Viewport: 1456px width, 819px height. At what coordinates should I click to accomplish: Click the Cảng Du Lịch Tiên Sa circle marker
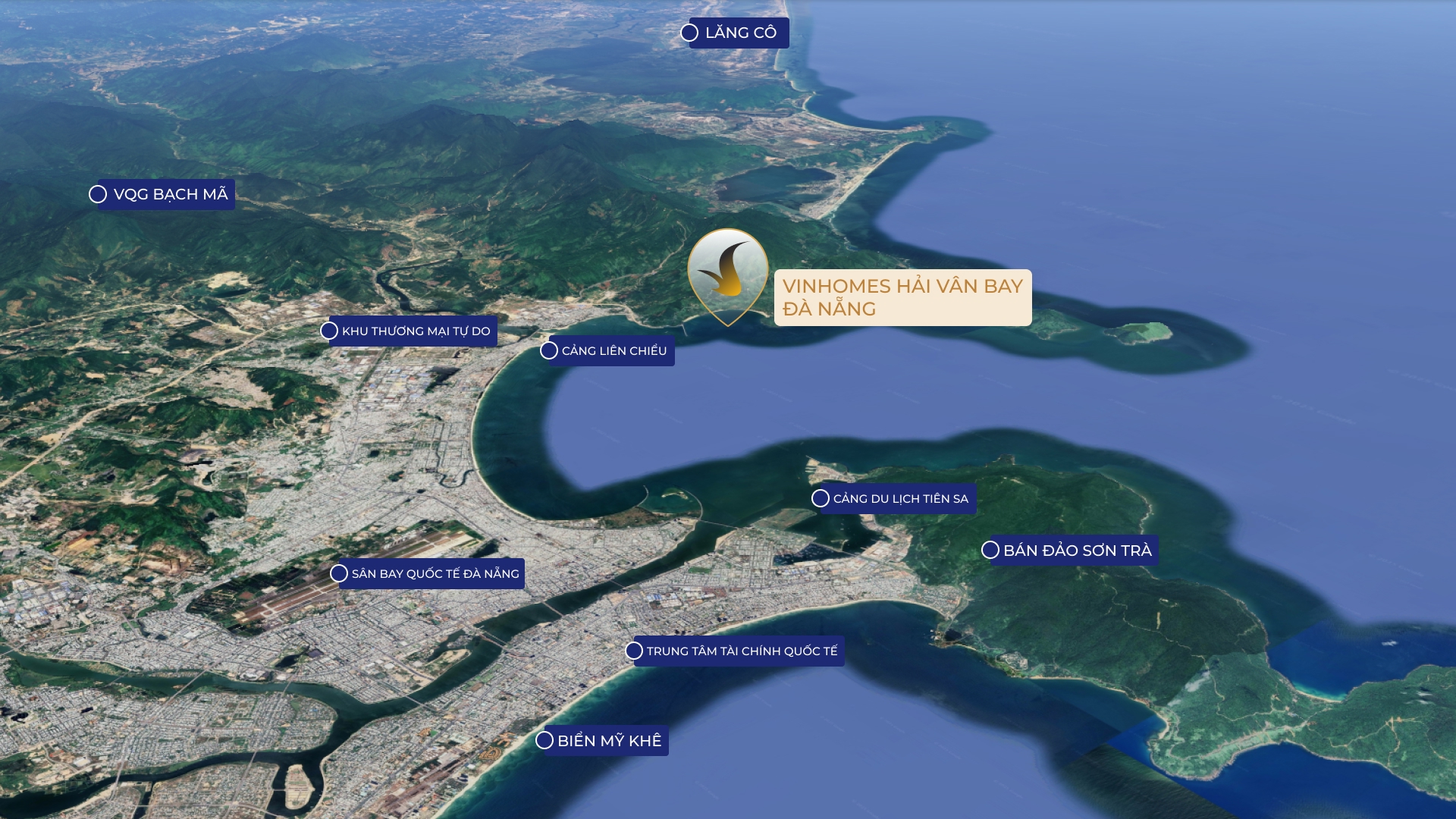[x=821, y=498]
